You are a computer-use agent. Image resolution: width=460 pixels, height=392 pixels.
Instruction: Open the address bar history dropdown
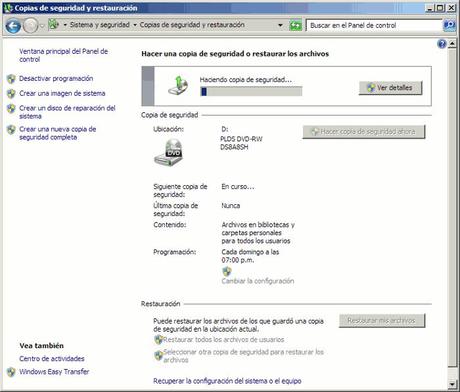coord(280,25)
